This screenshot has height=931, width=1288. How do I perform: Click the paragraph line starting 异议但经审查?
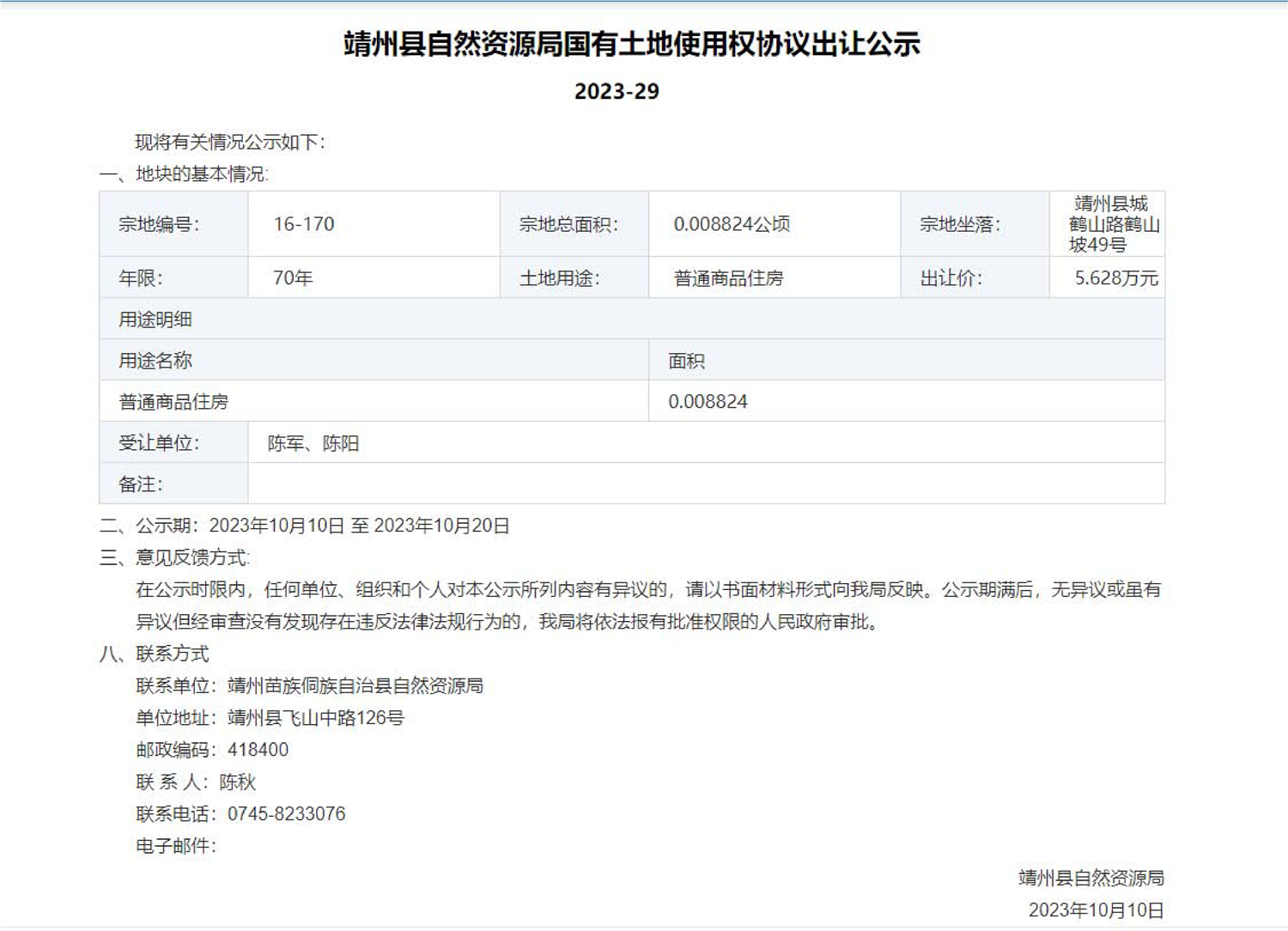509,621
